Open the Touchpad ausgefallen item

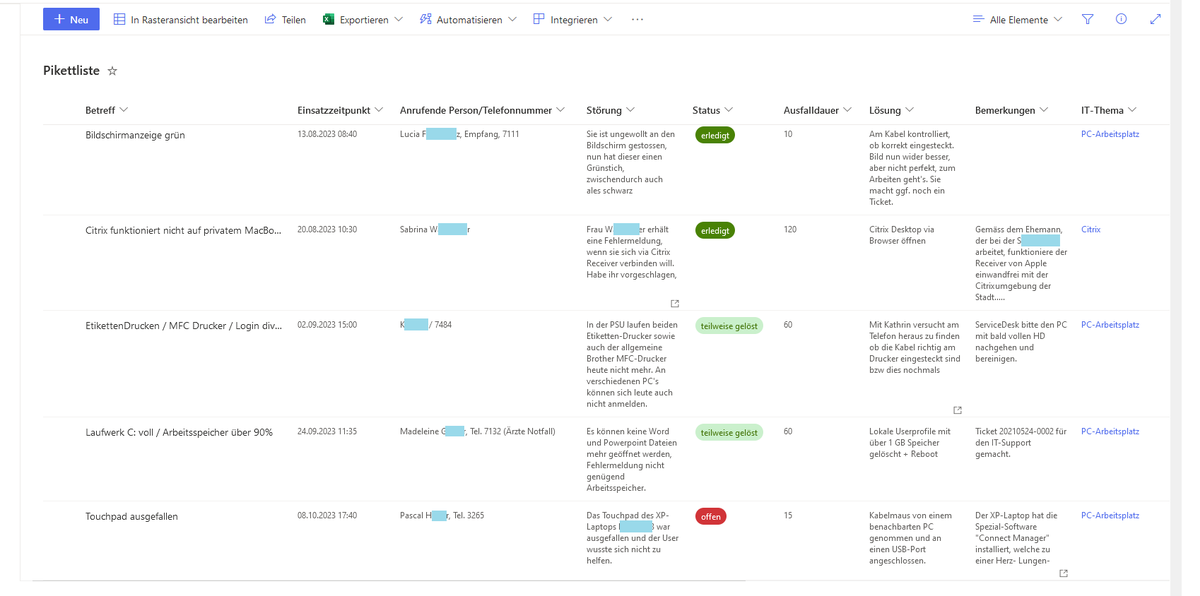pyautogui.click(x=132, y=516)
